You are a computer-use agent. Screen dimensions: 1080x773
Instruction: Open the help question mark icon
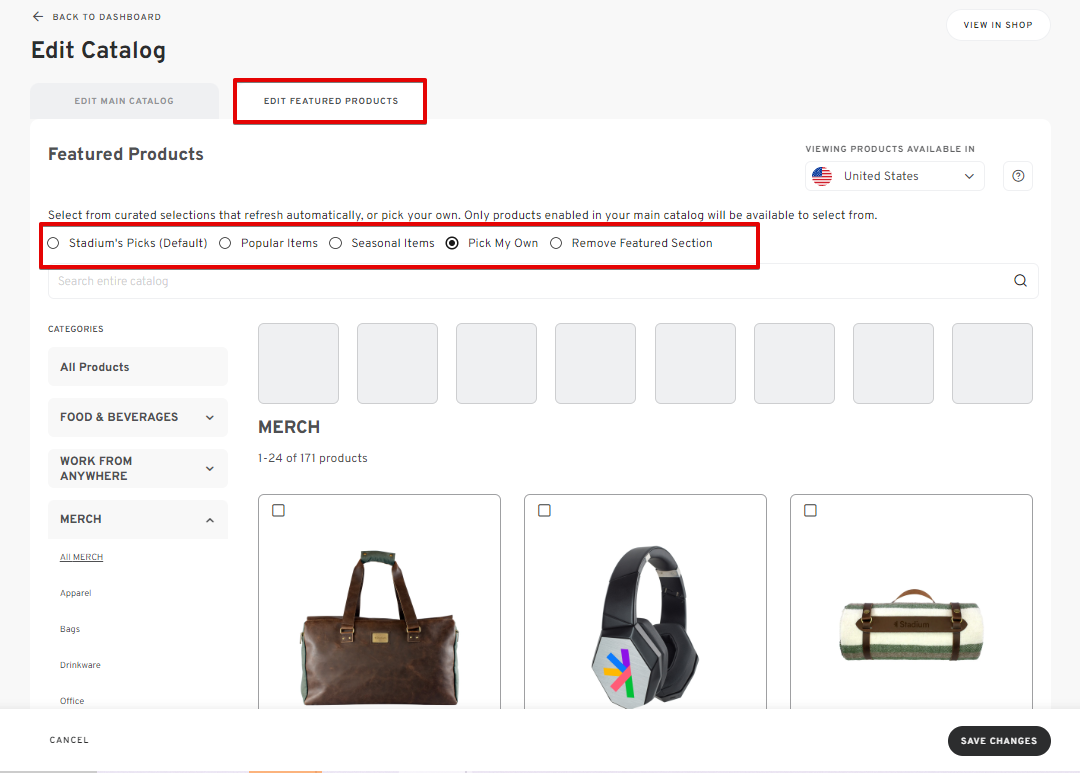point(1018,176)
